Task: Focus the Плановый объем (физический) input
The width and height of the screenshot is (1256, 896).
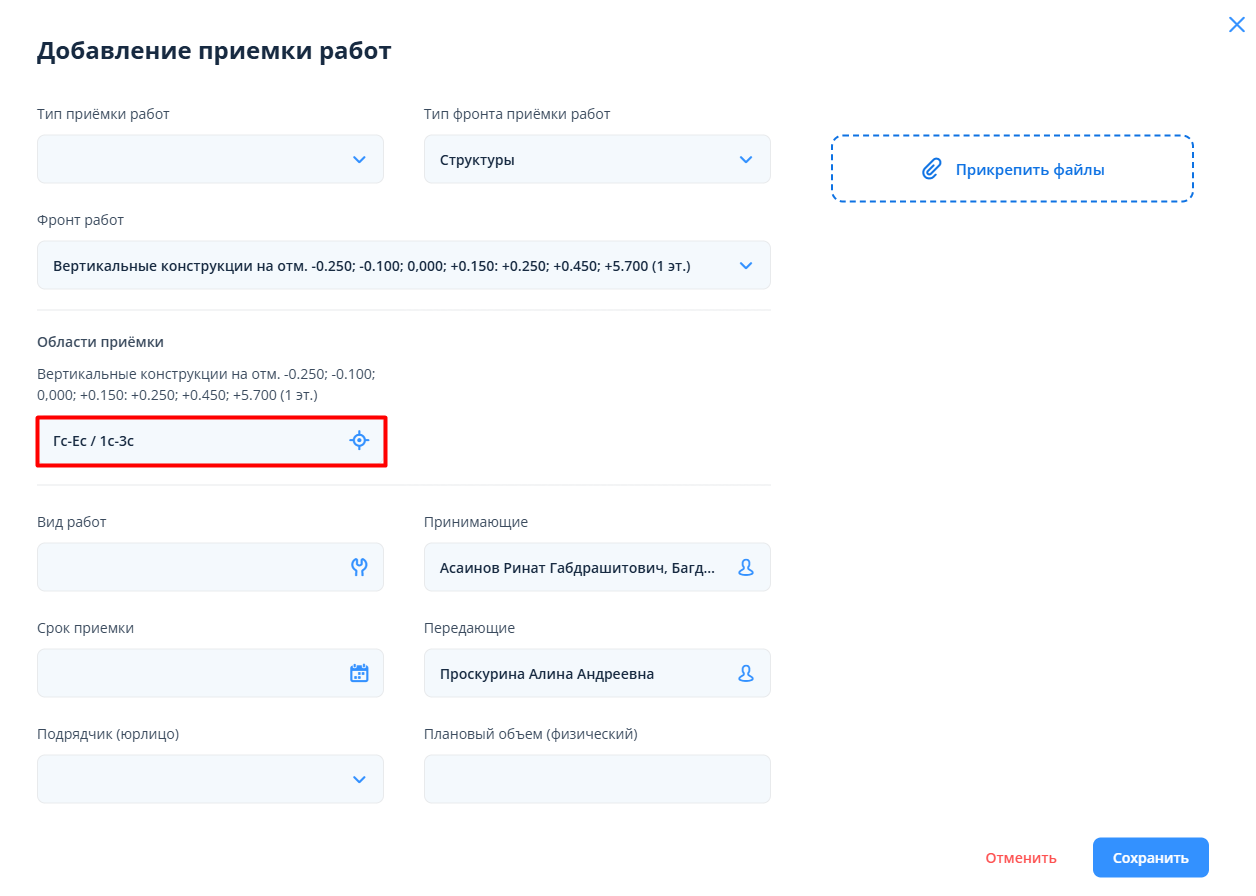Action: [x=597, y=779]
